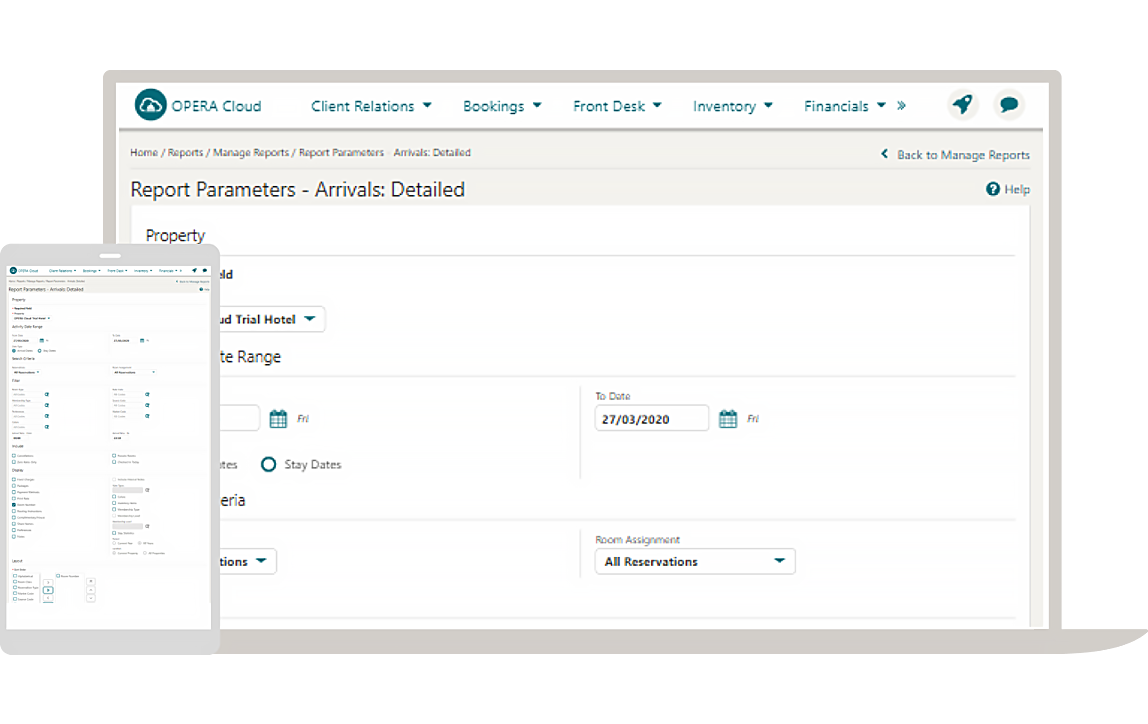Image resolution: width=1148 pixels, height=724 pixels.
Task: Open the Inventory menu
Action: coord(733,106)
